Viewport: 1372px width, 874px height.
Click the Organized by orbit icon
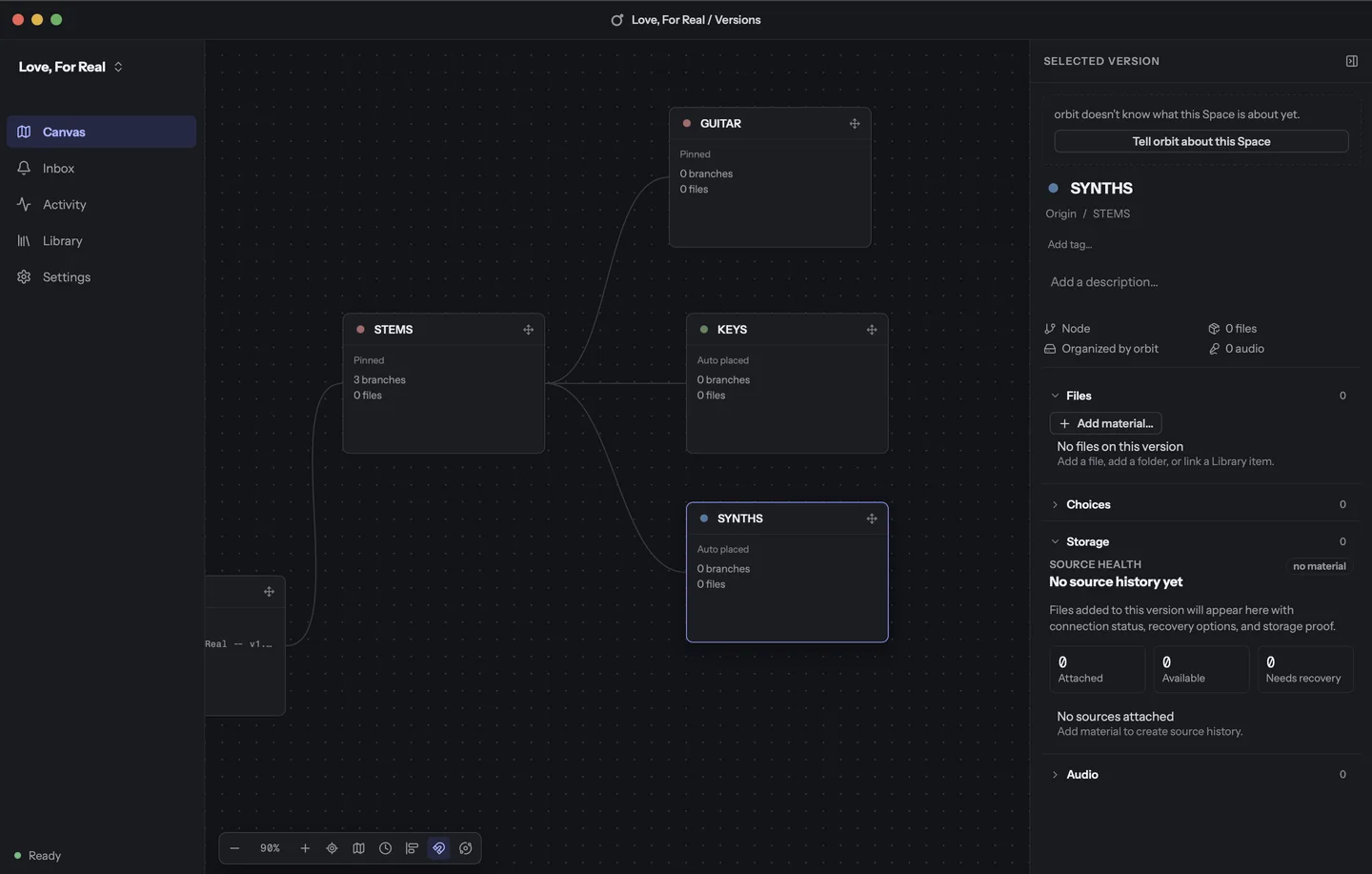pos(1050,349)
